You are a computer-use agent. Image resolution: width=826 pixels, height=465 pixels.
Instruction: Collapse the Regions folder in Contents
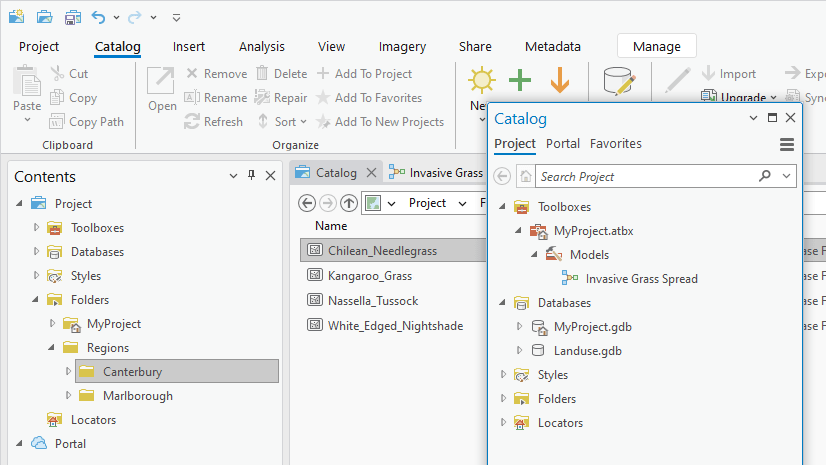(52, 348)
